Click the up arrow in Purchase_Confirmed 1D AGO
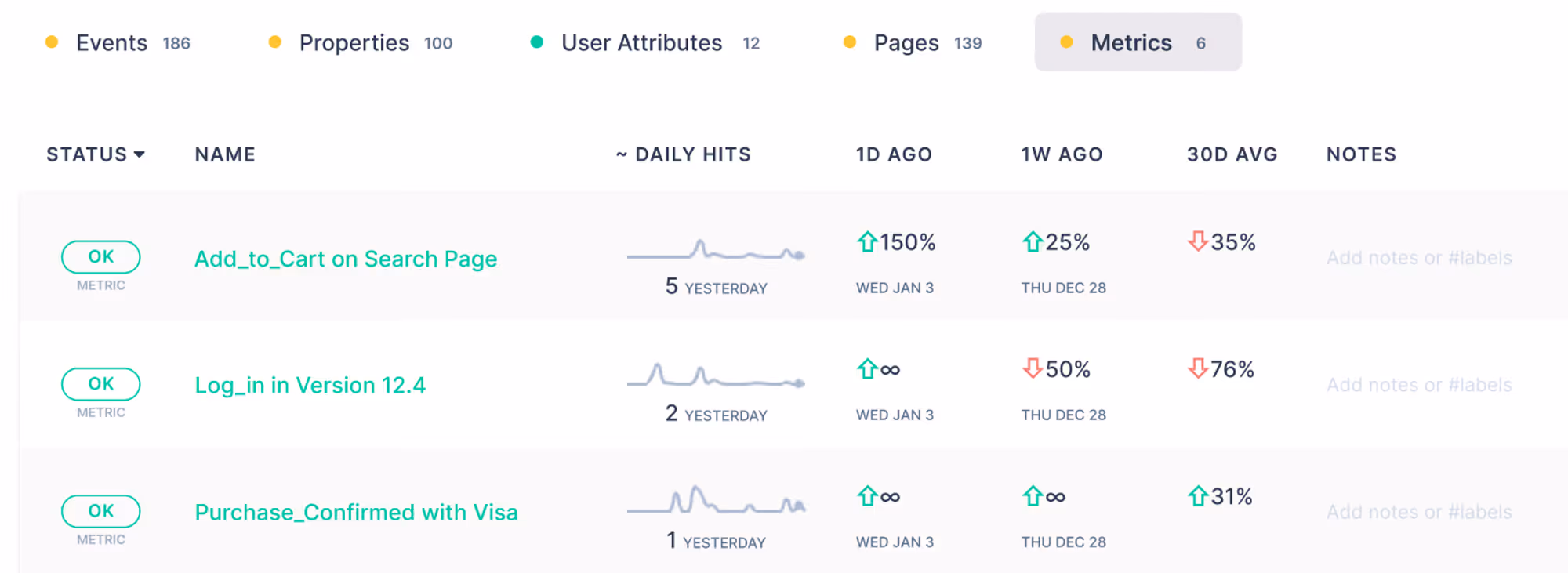Viewport: 1568px width, 573px height. (867, 495)
